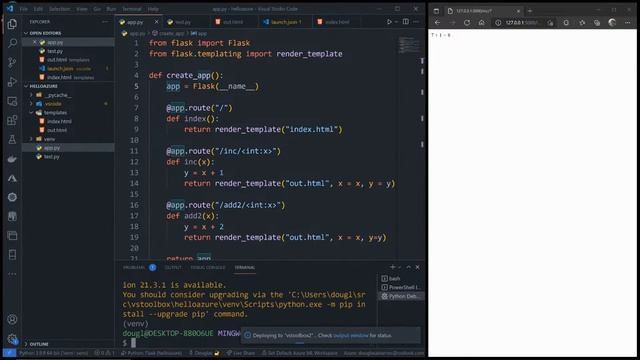The width and height of the screenshot is (640, 360).
Task: Open the Explorer view in activity bar
Action: click(12, 24)
